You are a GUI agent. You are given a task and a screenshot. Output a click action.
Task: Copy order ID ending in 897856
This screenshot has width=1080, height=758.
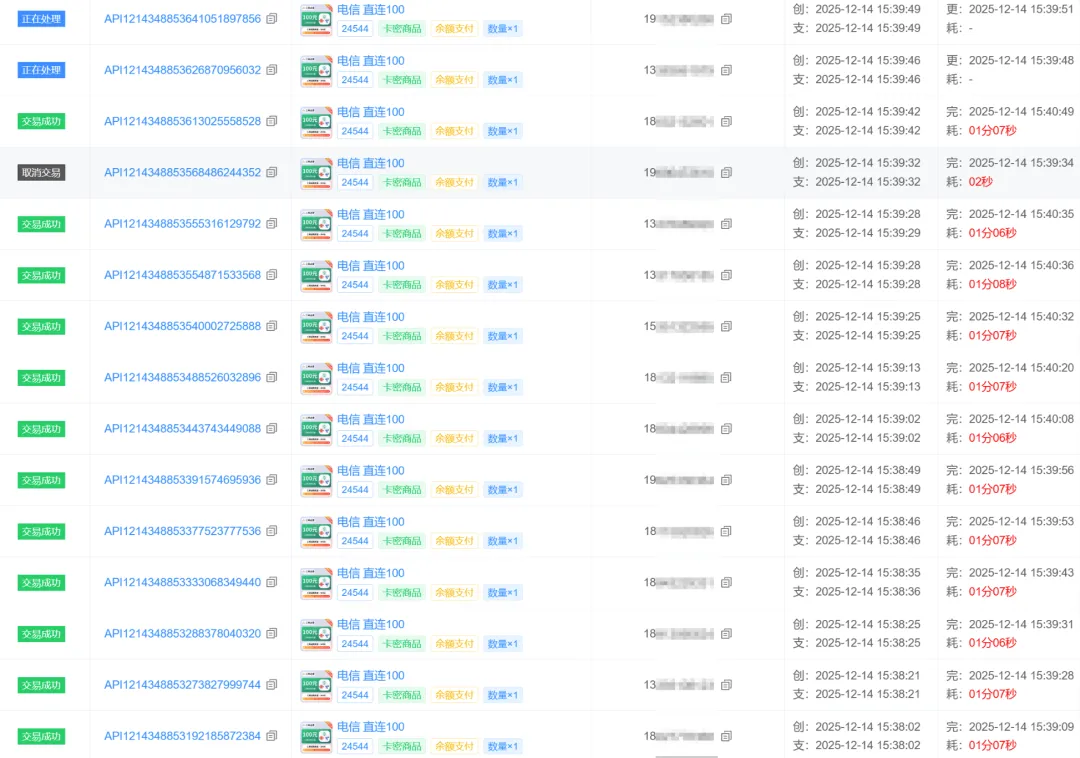point(272,19)
